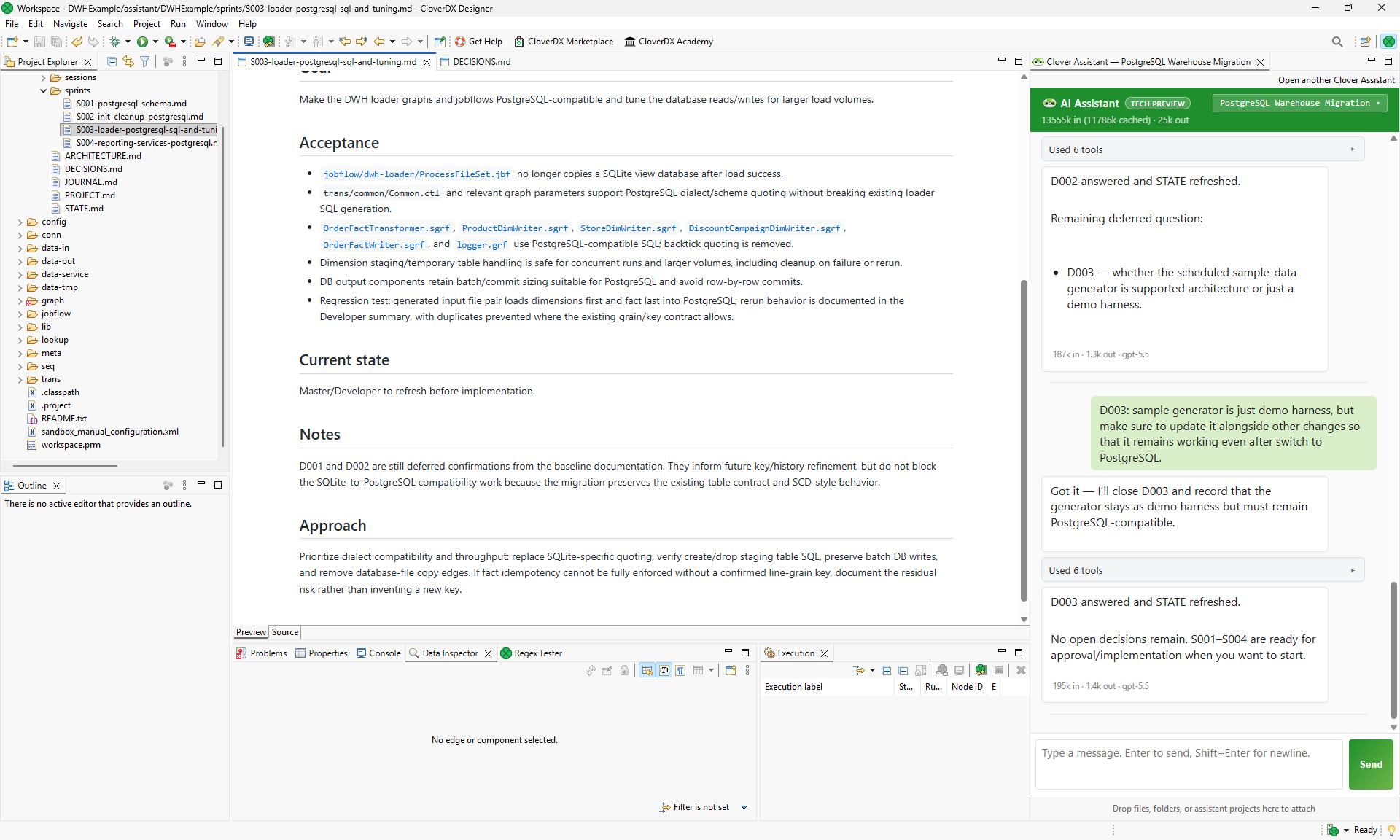Open the Navigate menu
1400x840 pixels.
[70, 24]
